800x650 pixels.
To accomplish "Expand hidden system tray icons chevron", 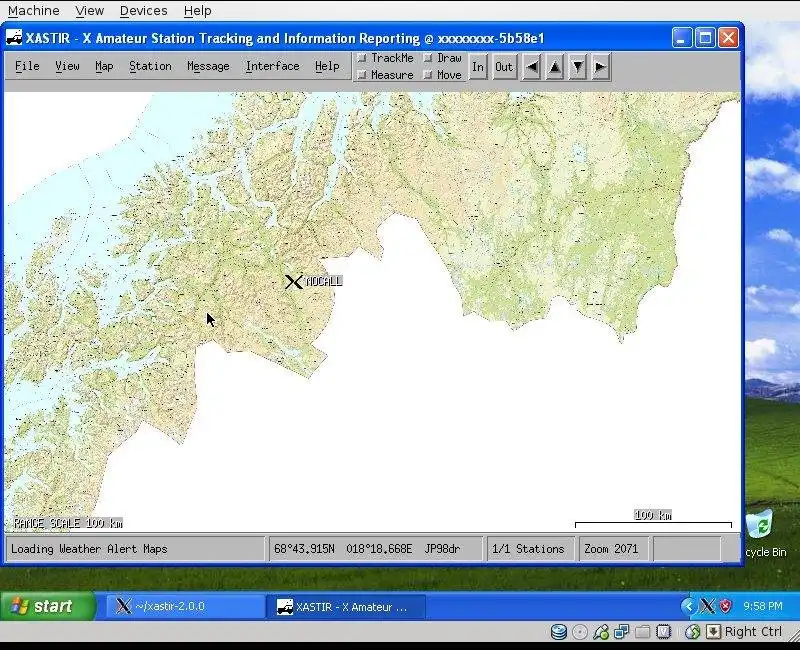I will click(x=688, y=606).
